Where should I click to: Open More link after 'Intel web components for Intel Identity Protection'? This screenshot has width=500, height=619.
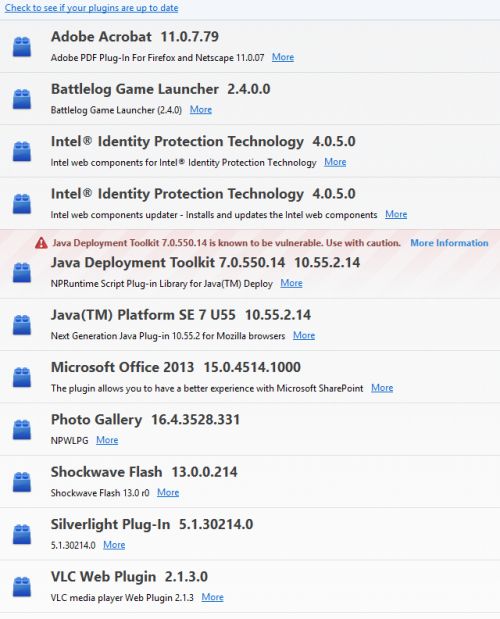click(335, 162)
